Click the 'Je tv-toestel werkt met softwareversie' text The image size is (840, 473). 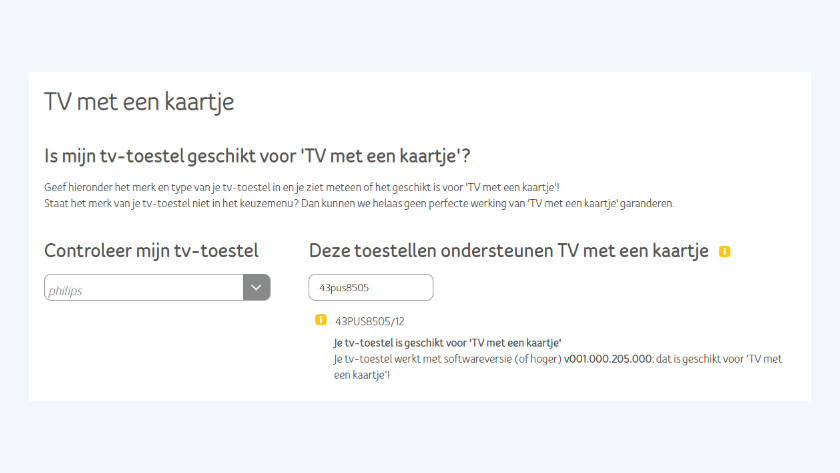pos(423,358)
